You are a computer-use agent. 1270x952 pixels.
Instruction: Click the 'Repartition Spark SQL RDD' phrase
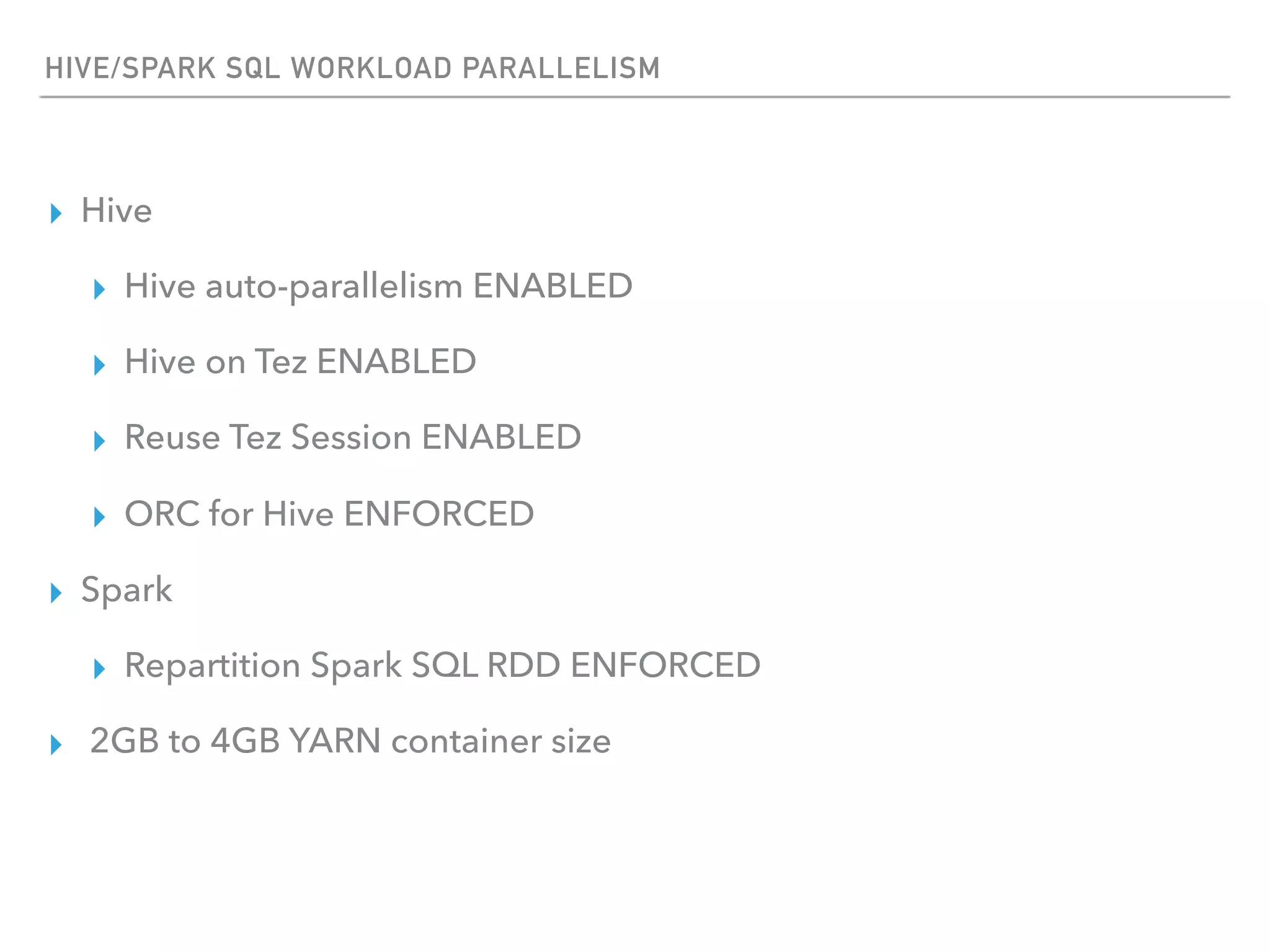tap(342, 666)
